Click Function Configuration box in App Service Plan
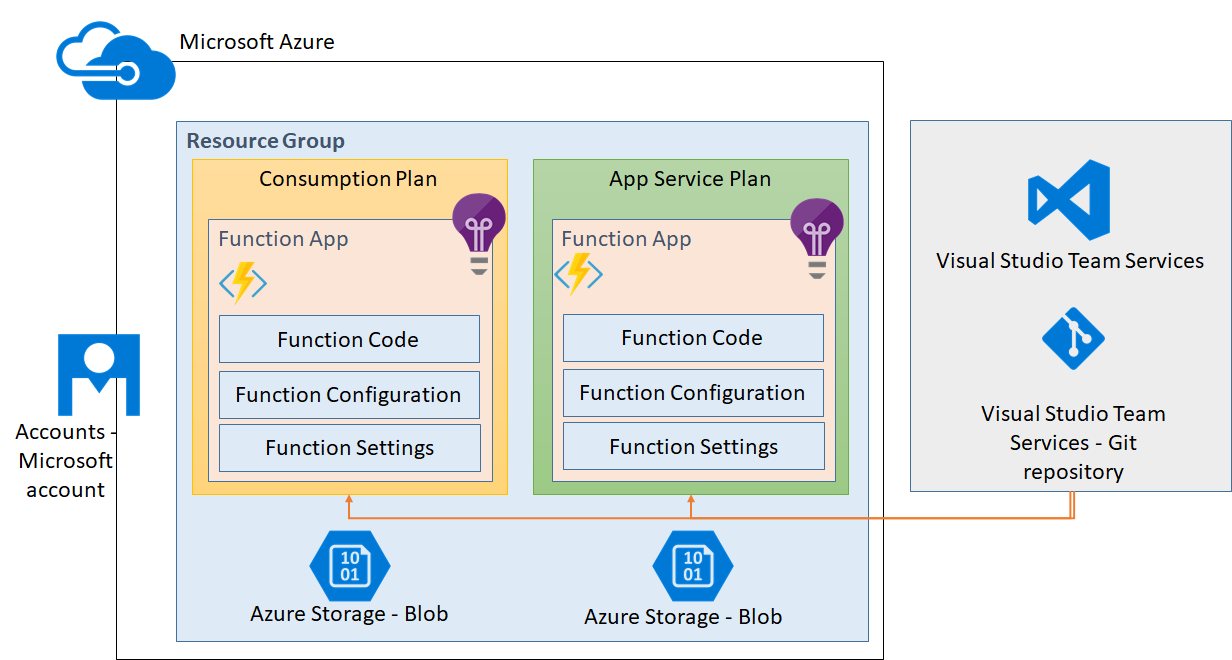Viewport: 1232px width, 660px height. tap(693, 393)
